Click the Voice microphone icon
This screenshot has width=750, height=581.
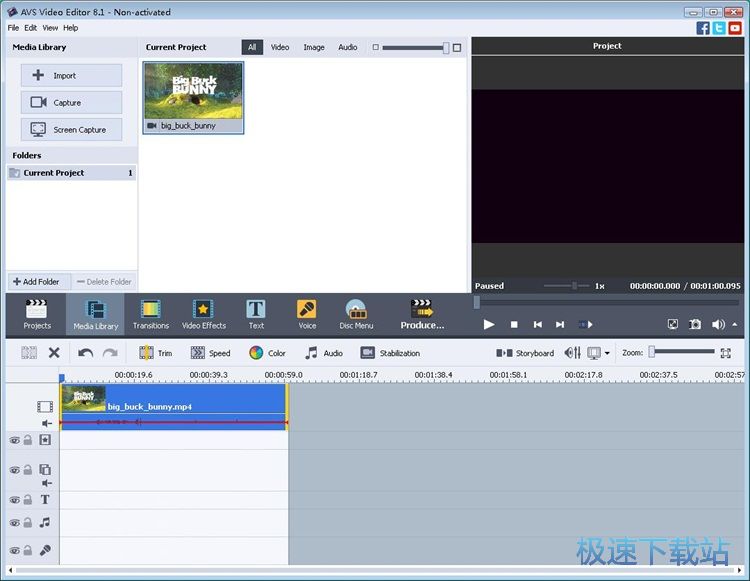click(x=307, y=313)
